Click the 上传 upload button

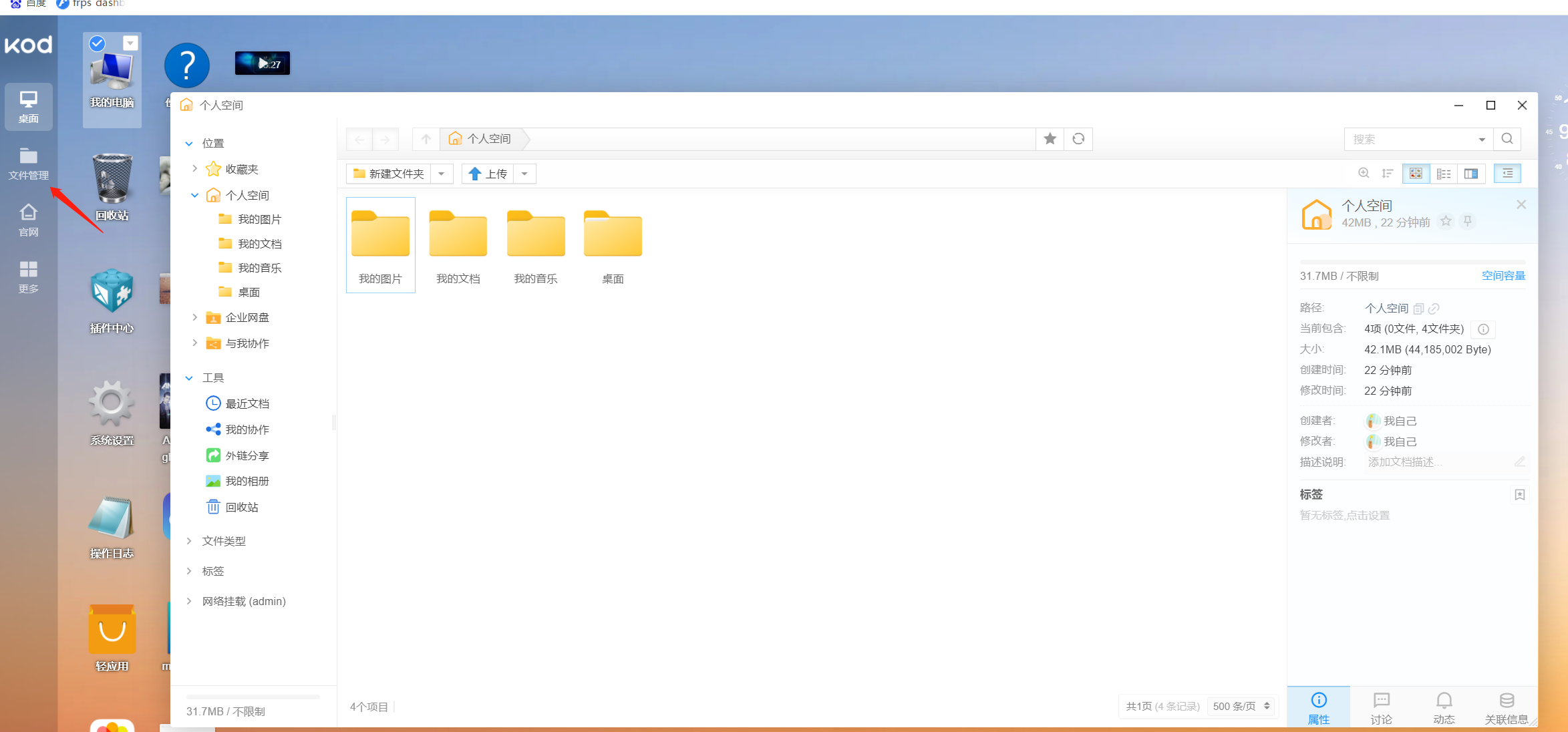click(x=488, y=174)
